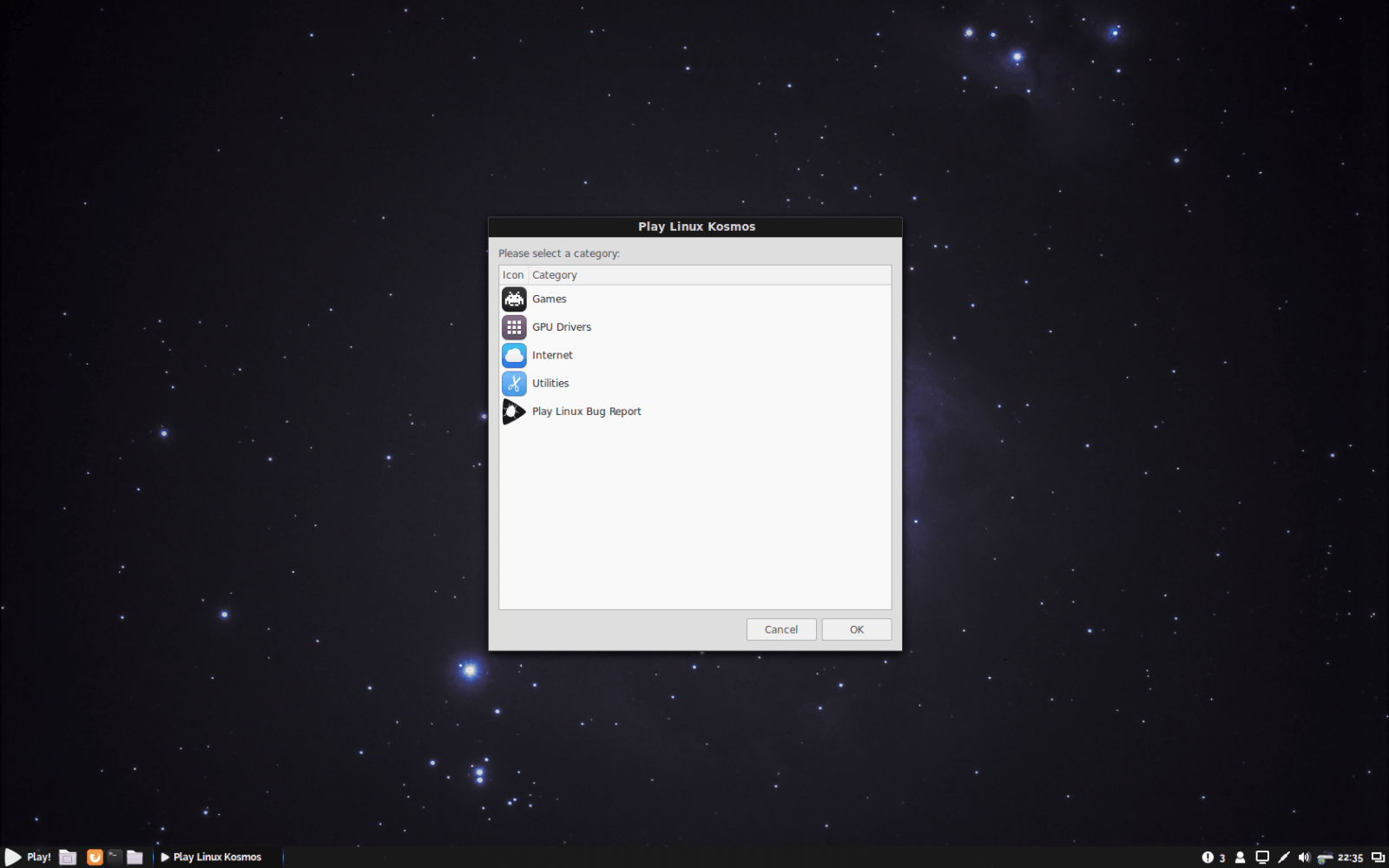Open the display monitor tray icon
Screen dimensions: 1389x868
click(x=1262, y=858)
